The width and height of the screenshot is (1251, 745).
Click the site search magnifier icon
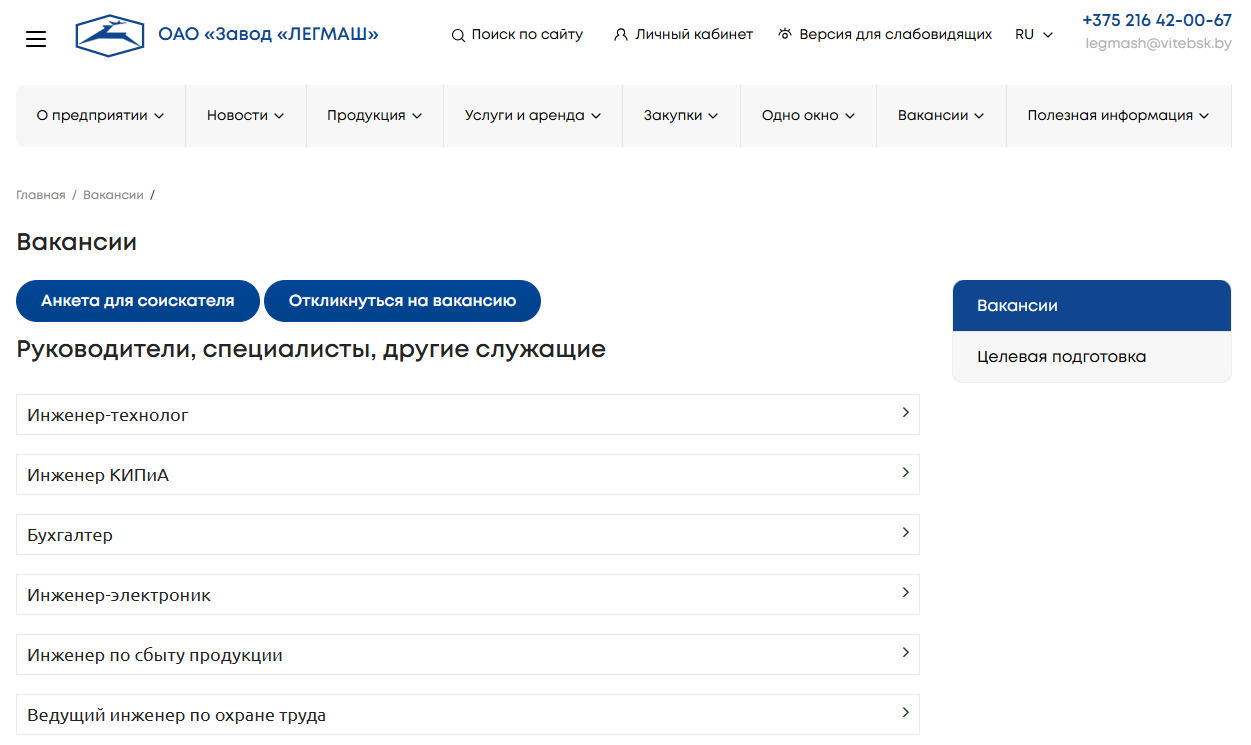[x=458, y=35]
